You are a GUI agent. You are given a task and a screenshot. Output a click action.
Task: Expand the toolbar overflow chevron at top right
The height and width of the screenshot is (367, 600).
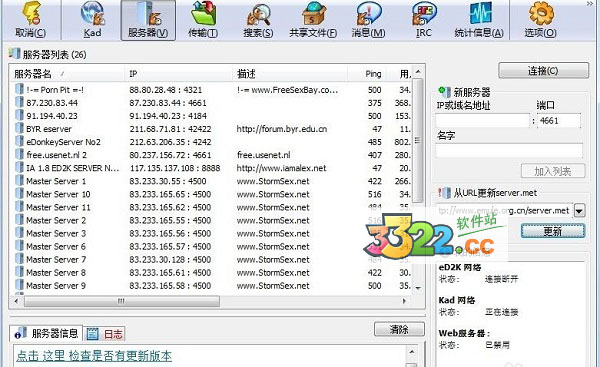(x=590, y=3)
